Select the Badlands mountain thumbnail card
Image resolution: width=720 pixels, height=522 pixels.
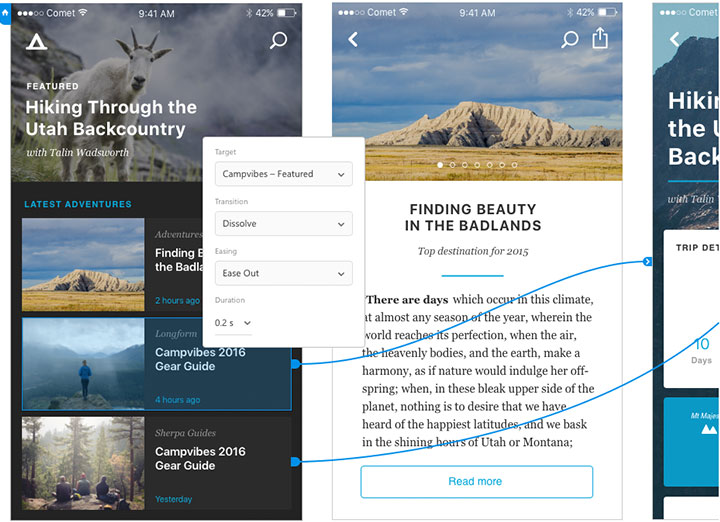(83, 264)
